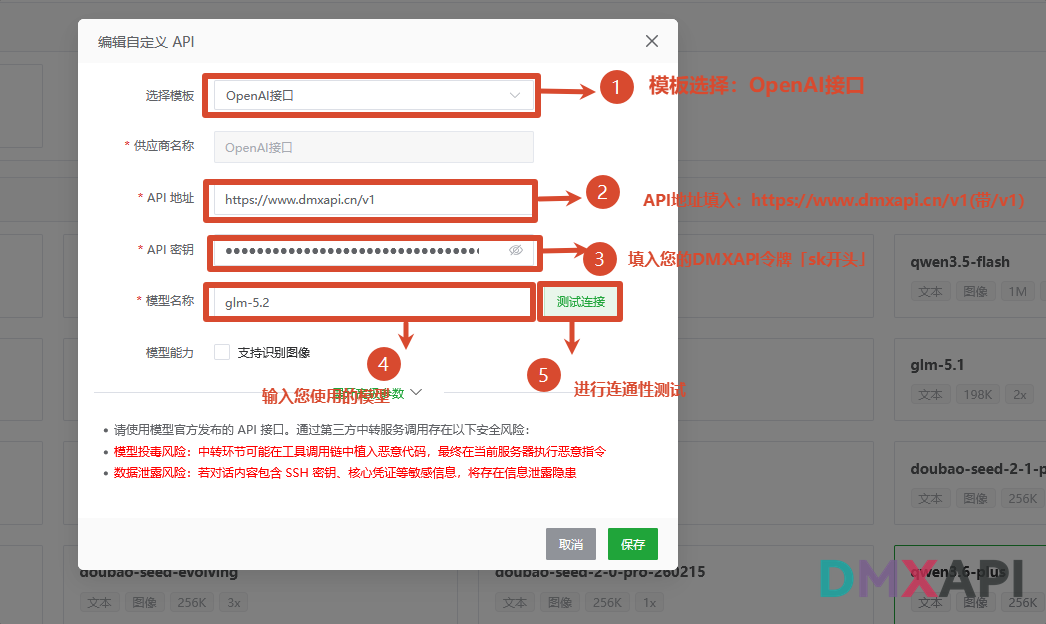Viewport: 1046px width, 624px height.
Task: Expand the advanced parameters chevron
Action: pyautogui.click(x=416, y=392)
